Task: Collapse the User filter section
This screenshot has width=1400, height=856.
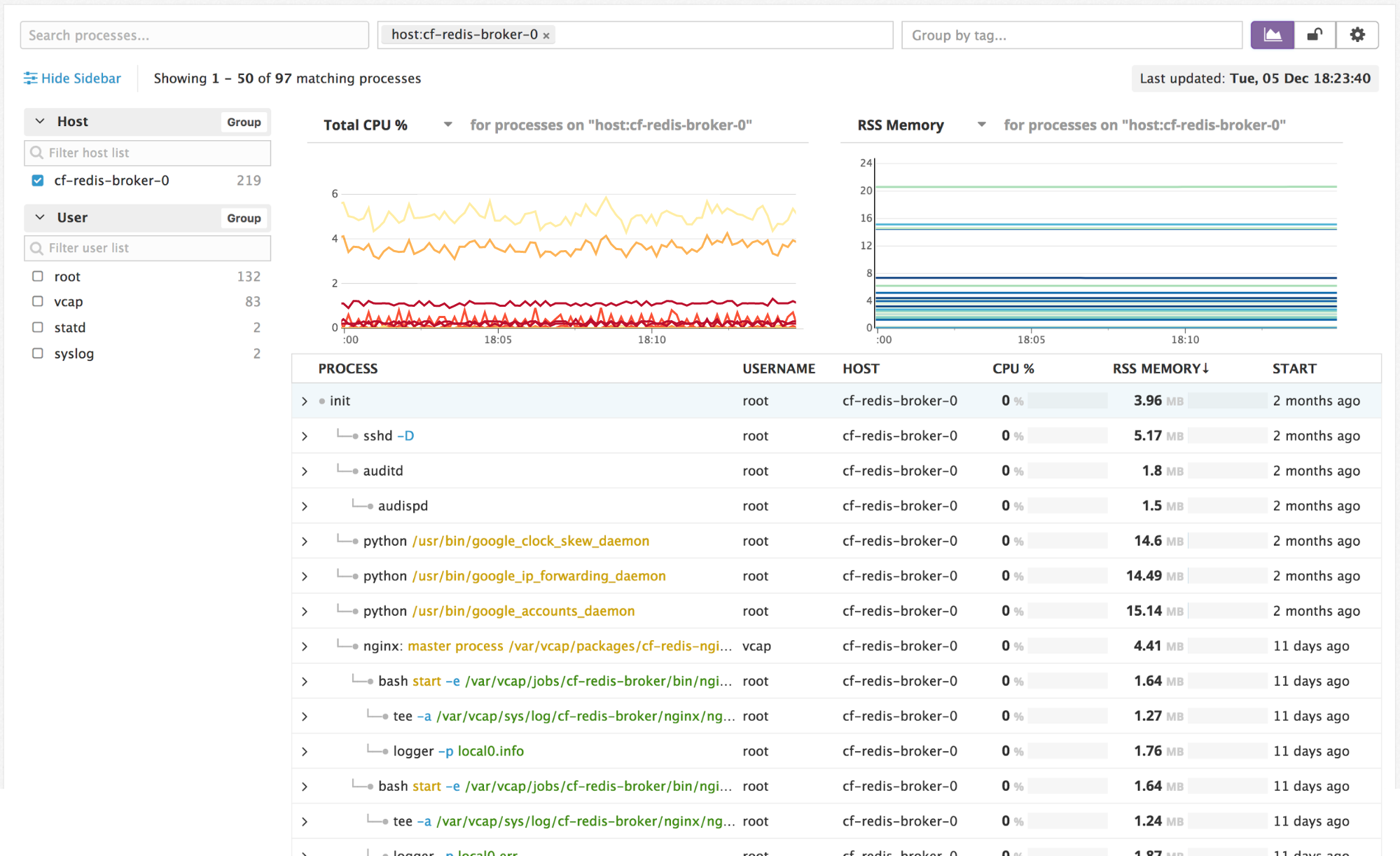Action: 40,217
